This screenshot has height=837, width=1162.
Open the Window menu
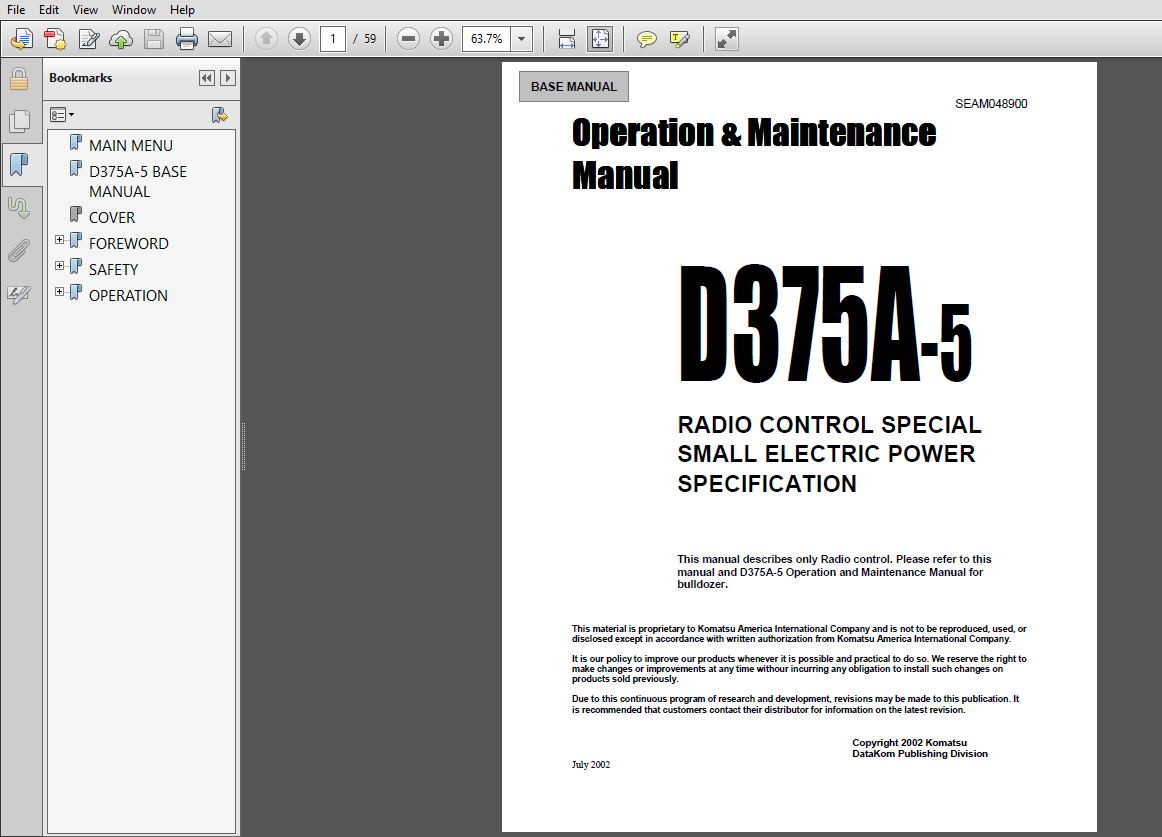134,10
